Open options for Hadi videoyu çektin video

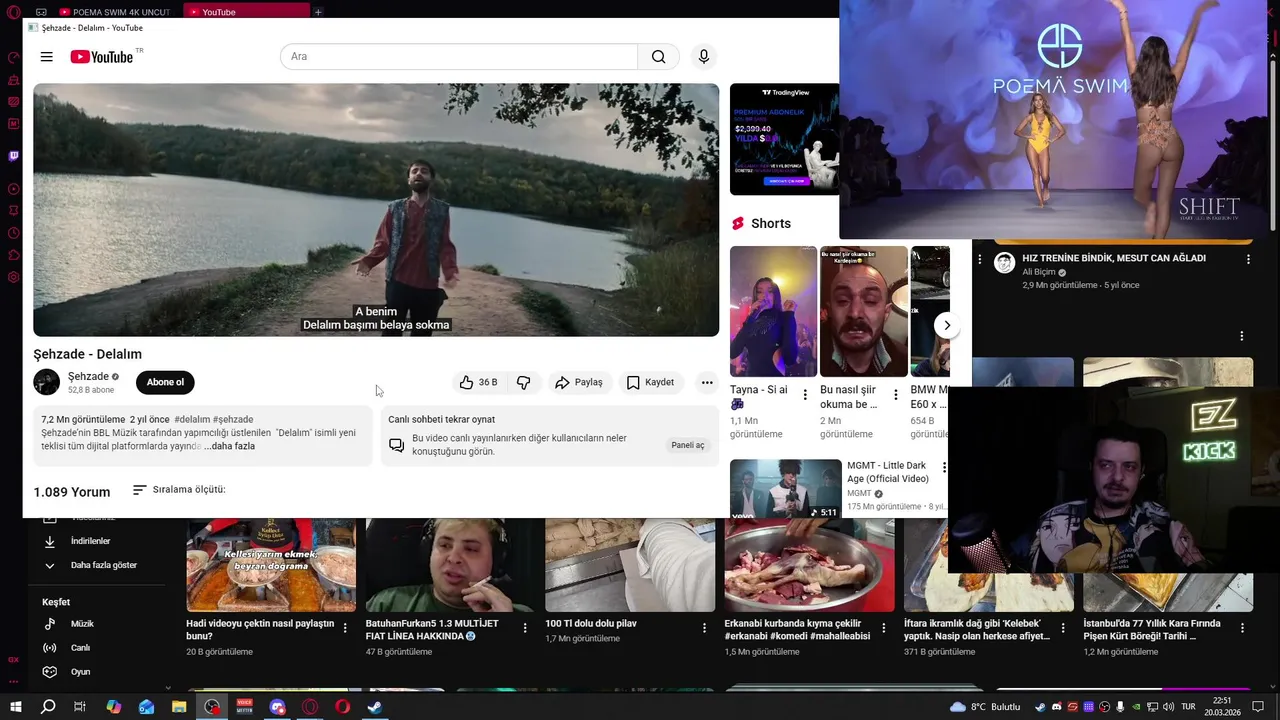pyautogui.click(x=345, y=628)
